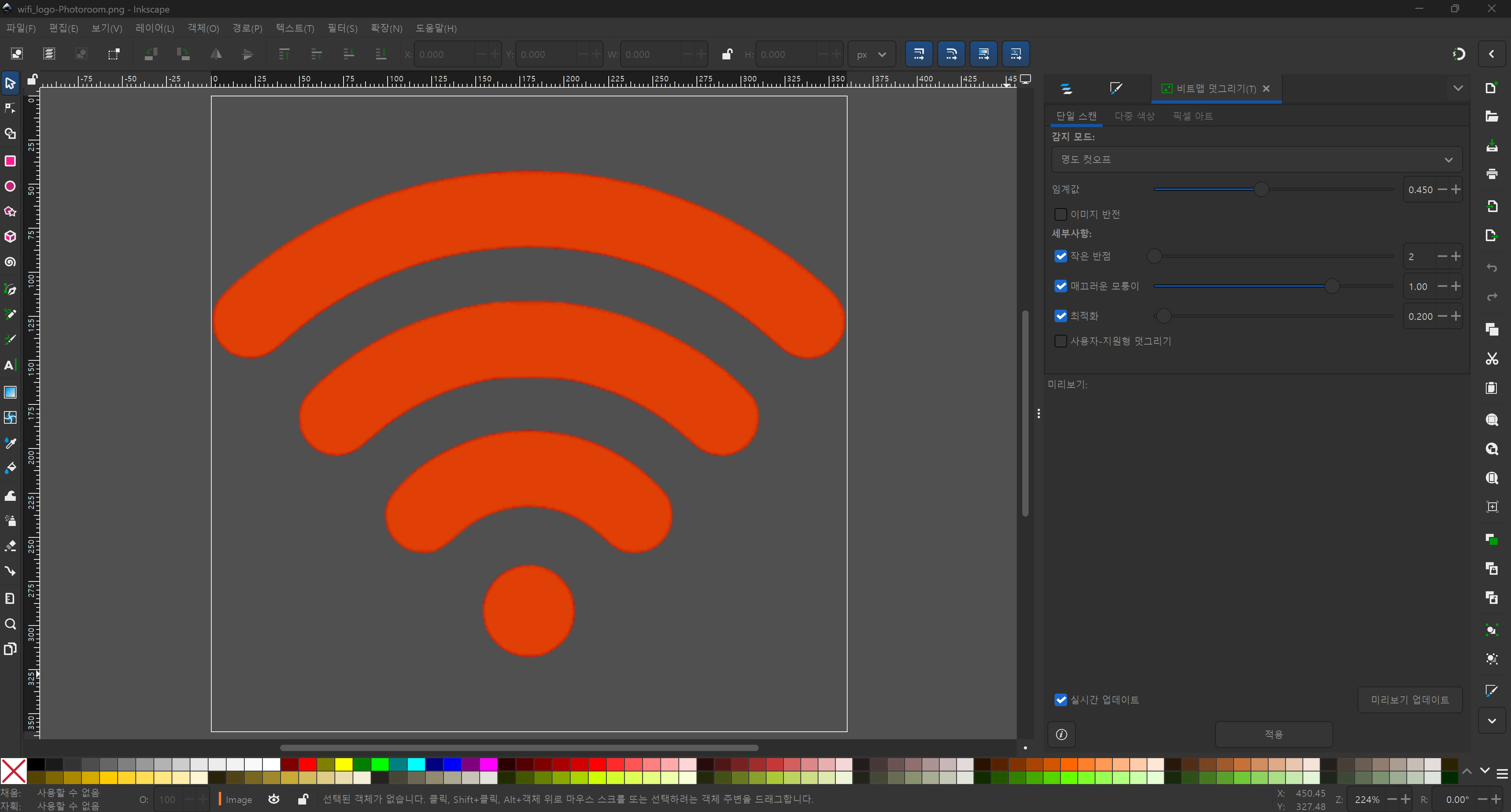Uncheck the 매끄러운 모퉁이 option

click(x=1060, y=286)
